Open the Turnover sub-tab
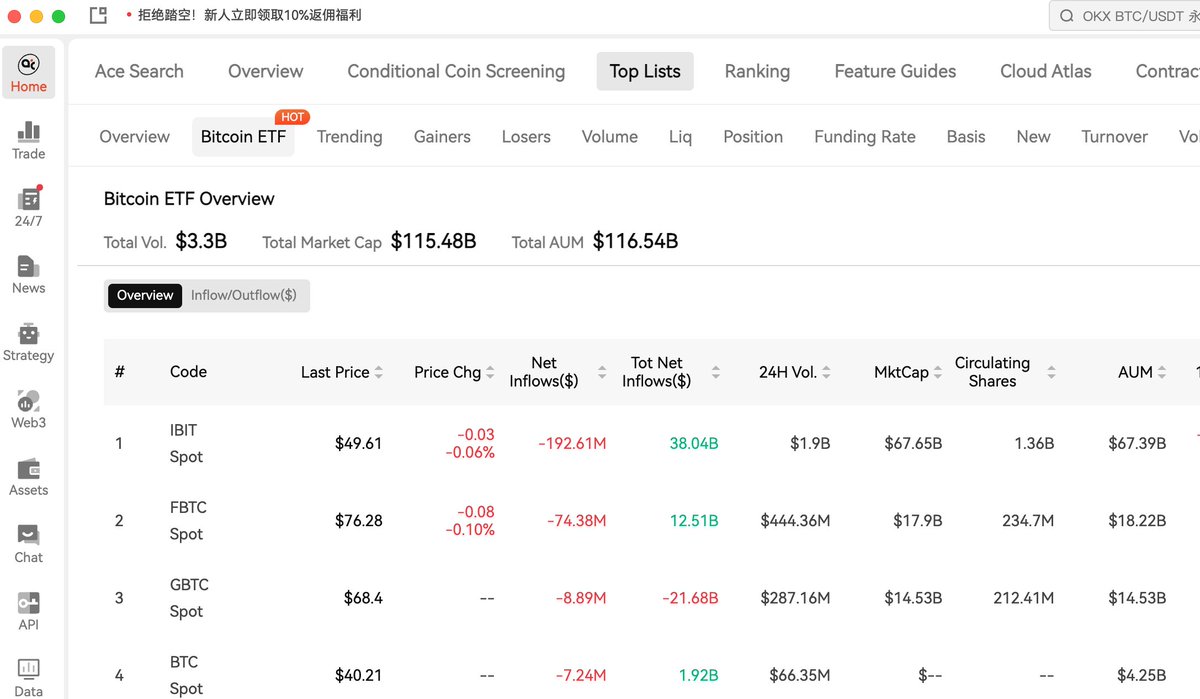 tap(1114, 137)
